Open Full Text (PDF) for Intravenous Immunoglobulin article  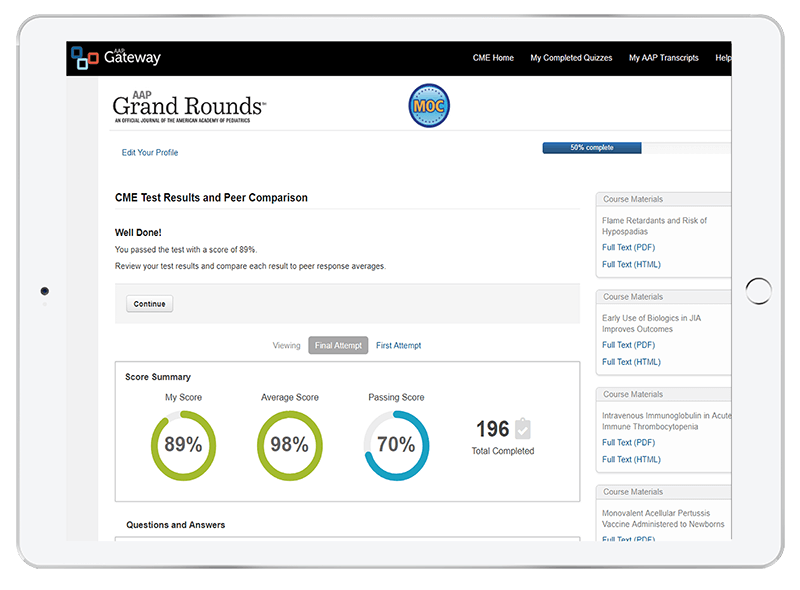pyautogui.click(x=631, y=442)
